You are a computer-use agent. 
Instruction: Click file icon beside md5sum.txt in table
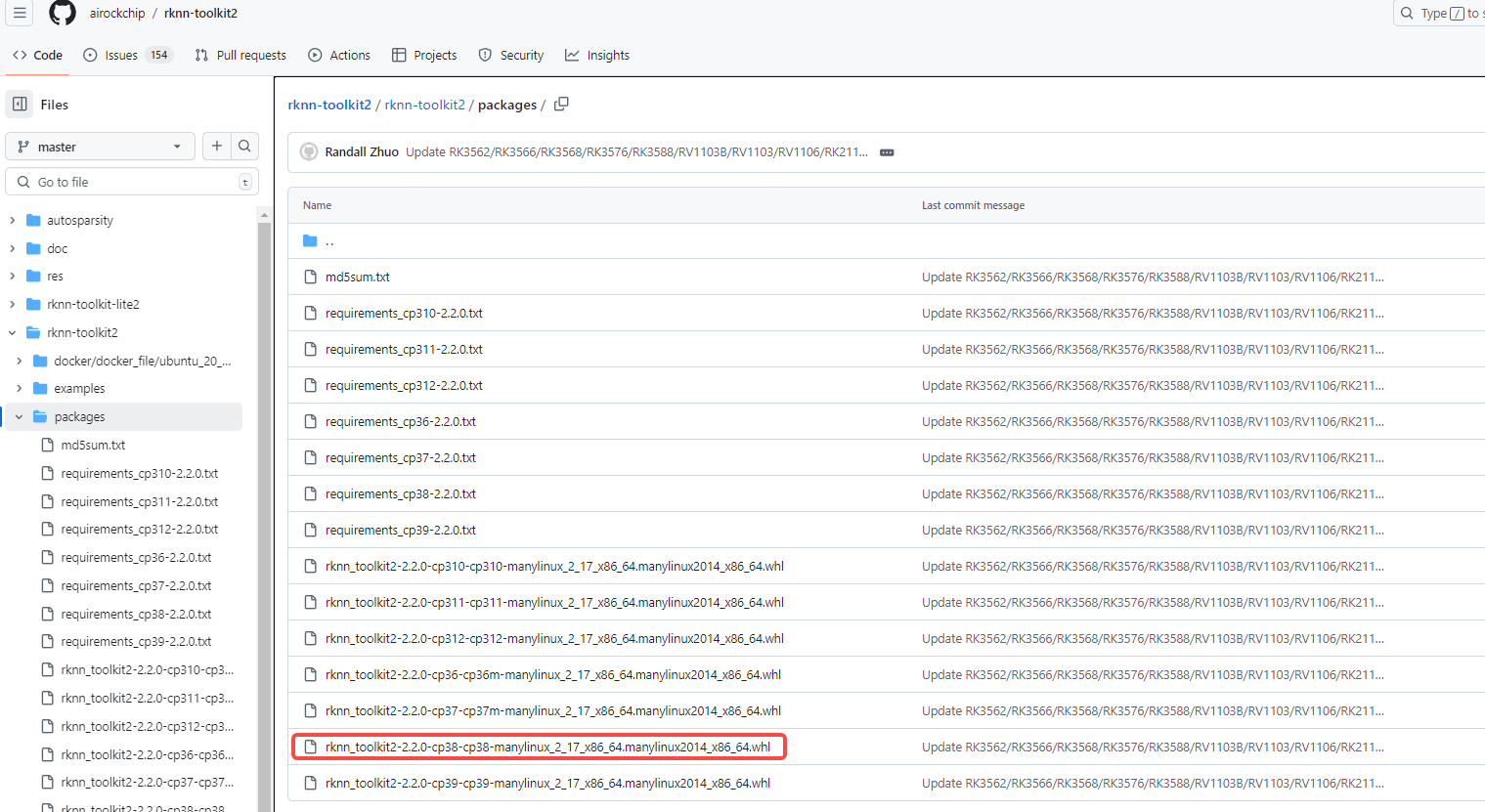(x=311, y=277)
